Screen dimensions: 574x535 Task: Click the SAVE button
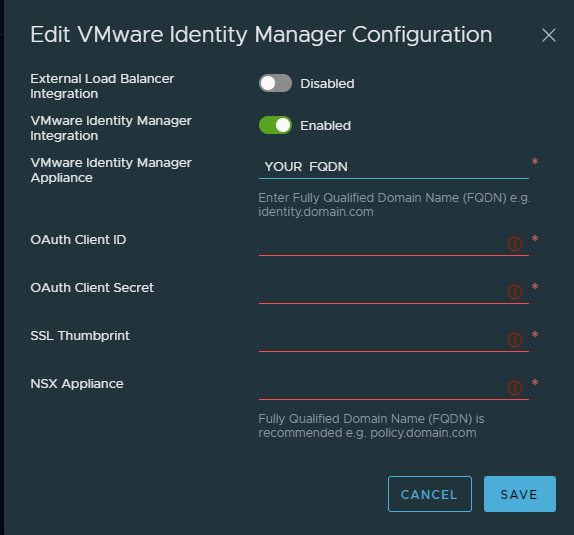pyautogui.click(x=520, y=494)
